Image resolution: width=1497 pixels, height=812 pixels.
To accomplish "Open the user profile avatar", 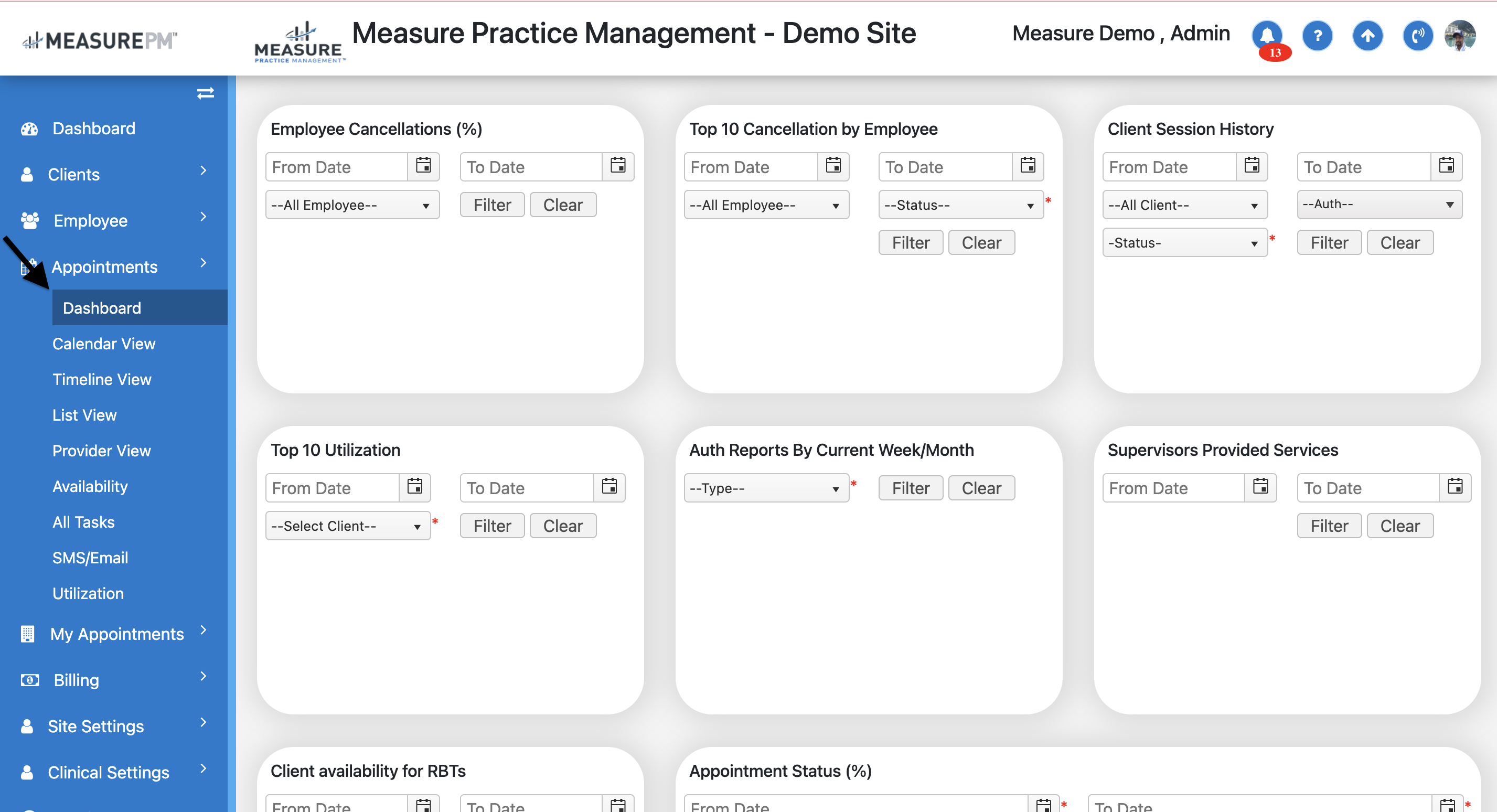I will tap(1460, 36).
